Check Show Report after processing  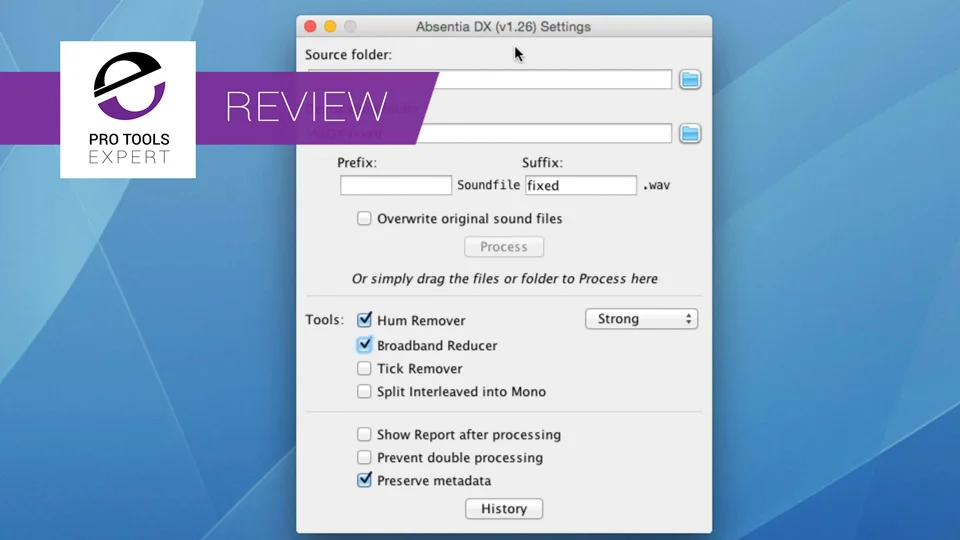tap(364, 434)
